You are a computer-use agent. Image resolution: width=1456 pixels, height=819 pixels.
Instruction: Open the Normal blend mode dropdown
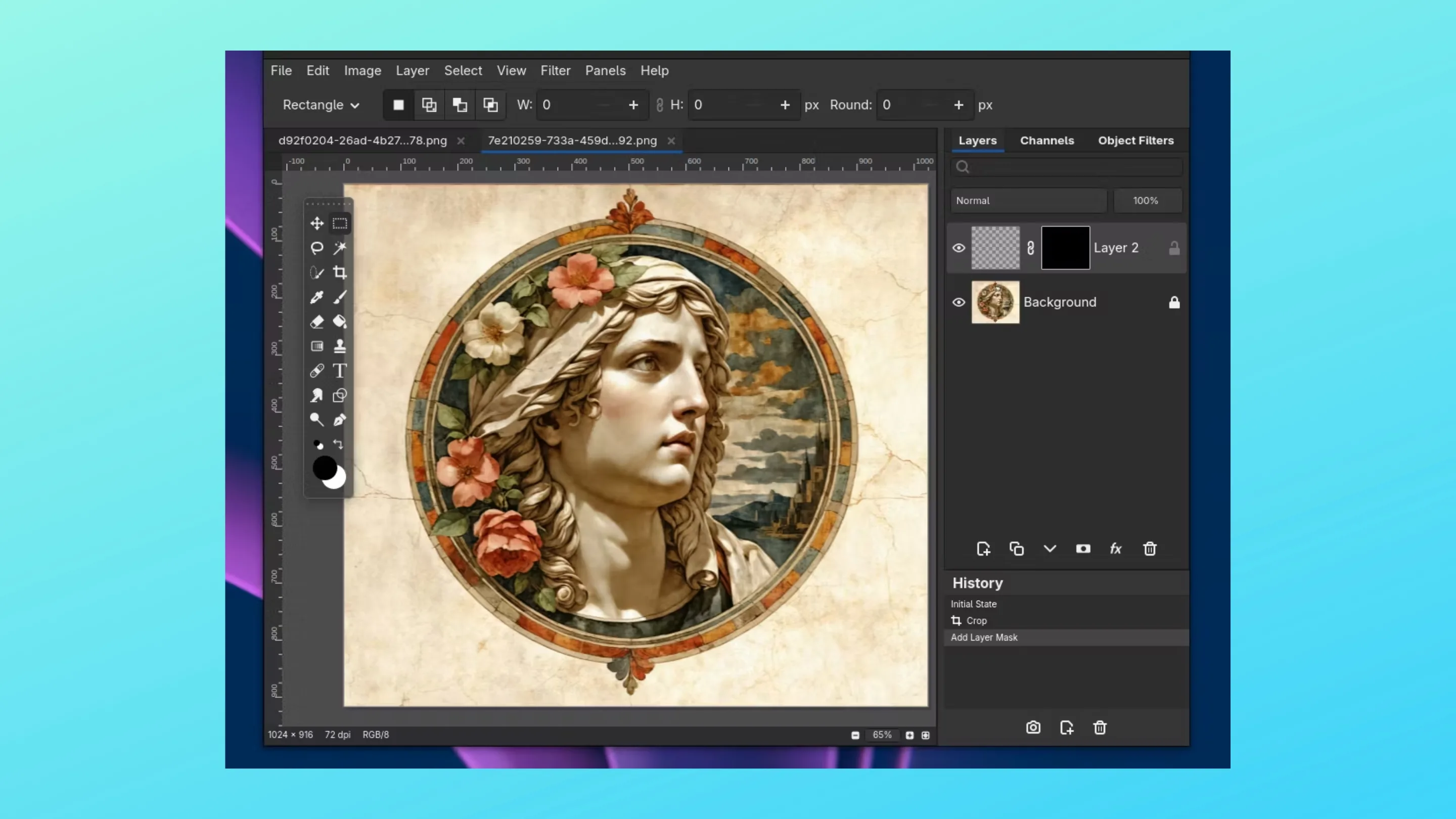click(x=1028, y=201)
